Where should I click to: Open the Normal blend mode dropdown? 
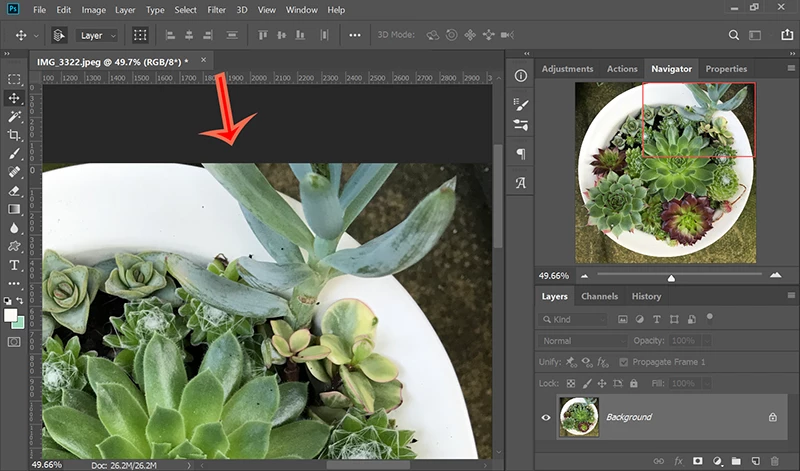point(582,340)
